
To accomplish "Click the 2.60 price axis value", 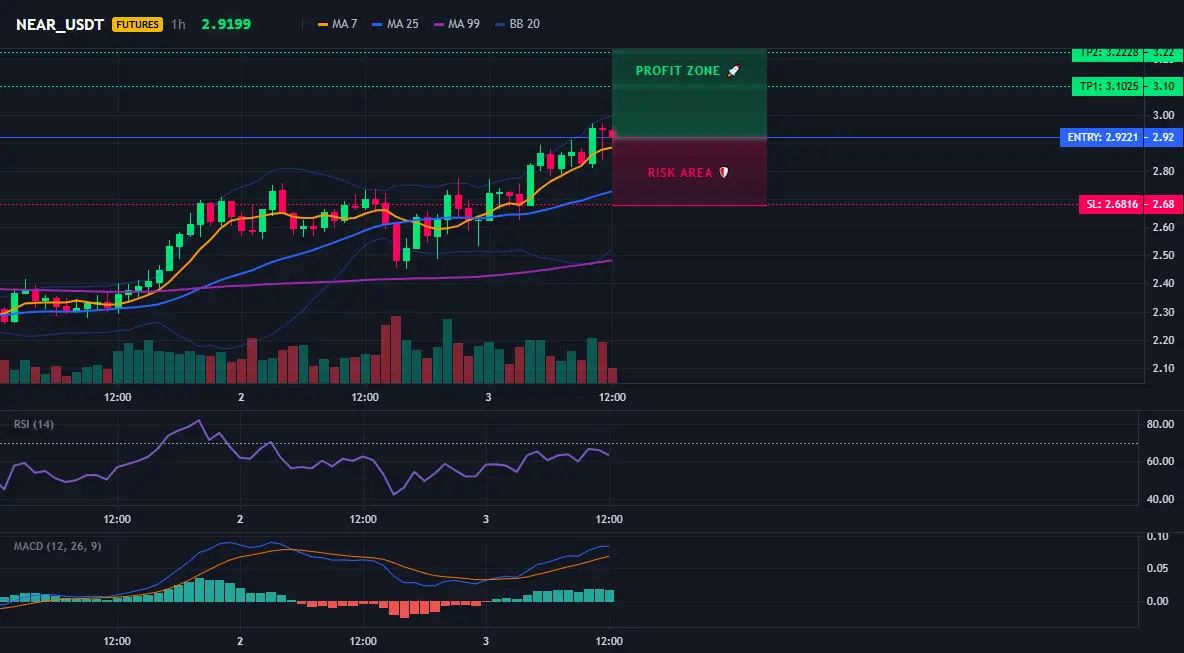I will click(x=1164, y=227).
